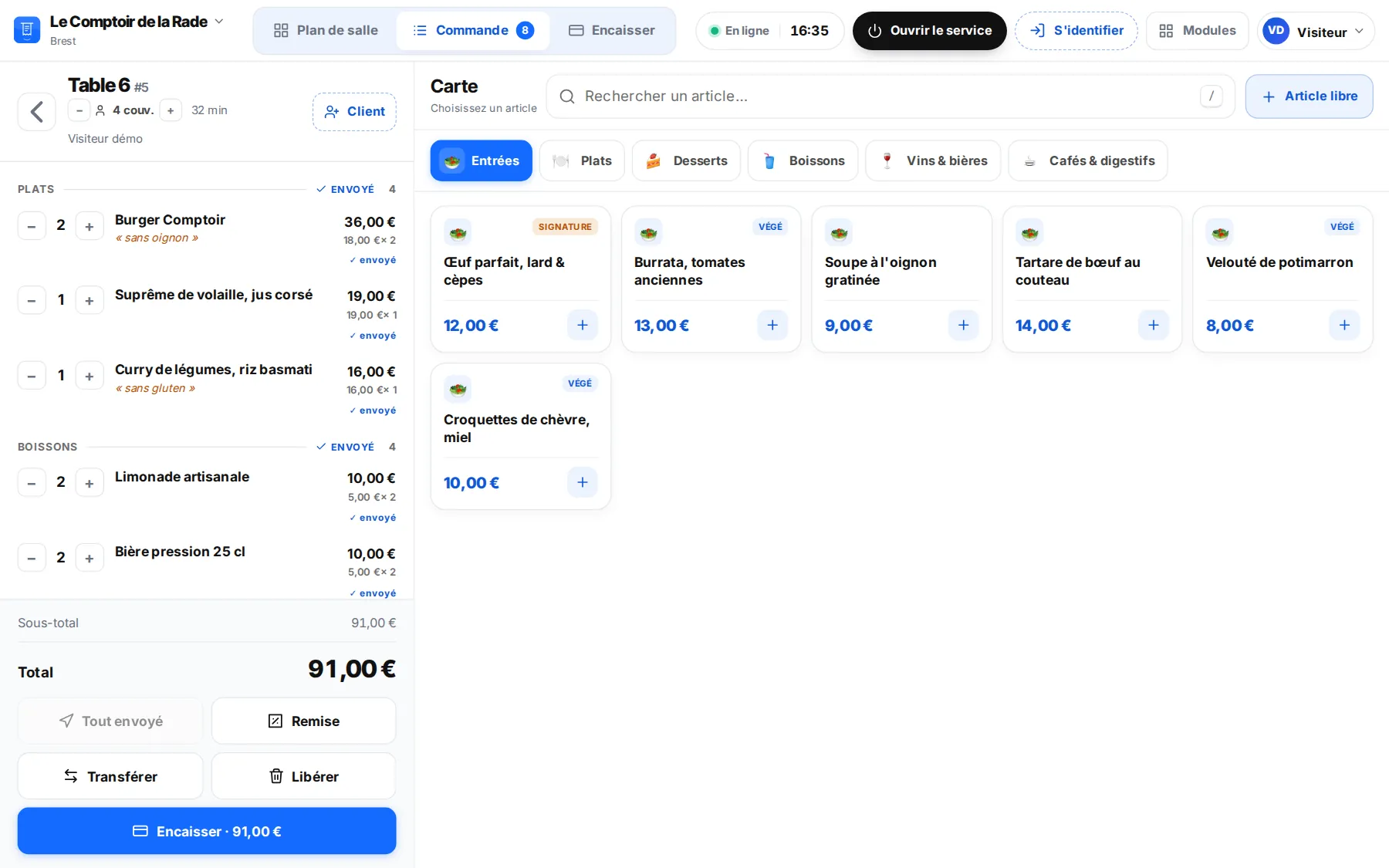Click the restaurant logo icon
The image size is (1389, 868).
[27, 30]
